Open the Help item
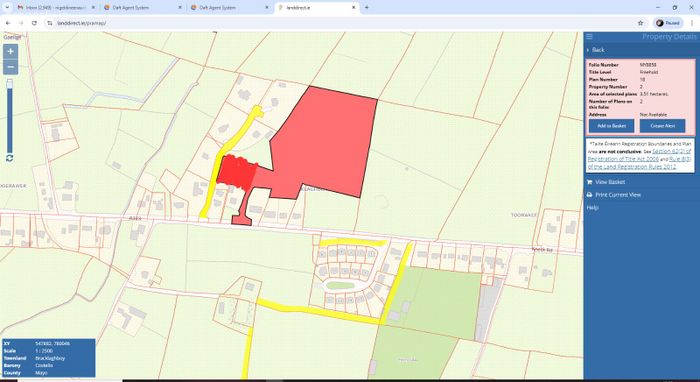700x382 pixels. 592,208
